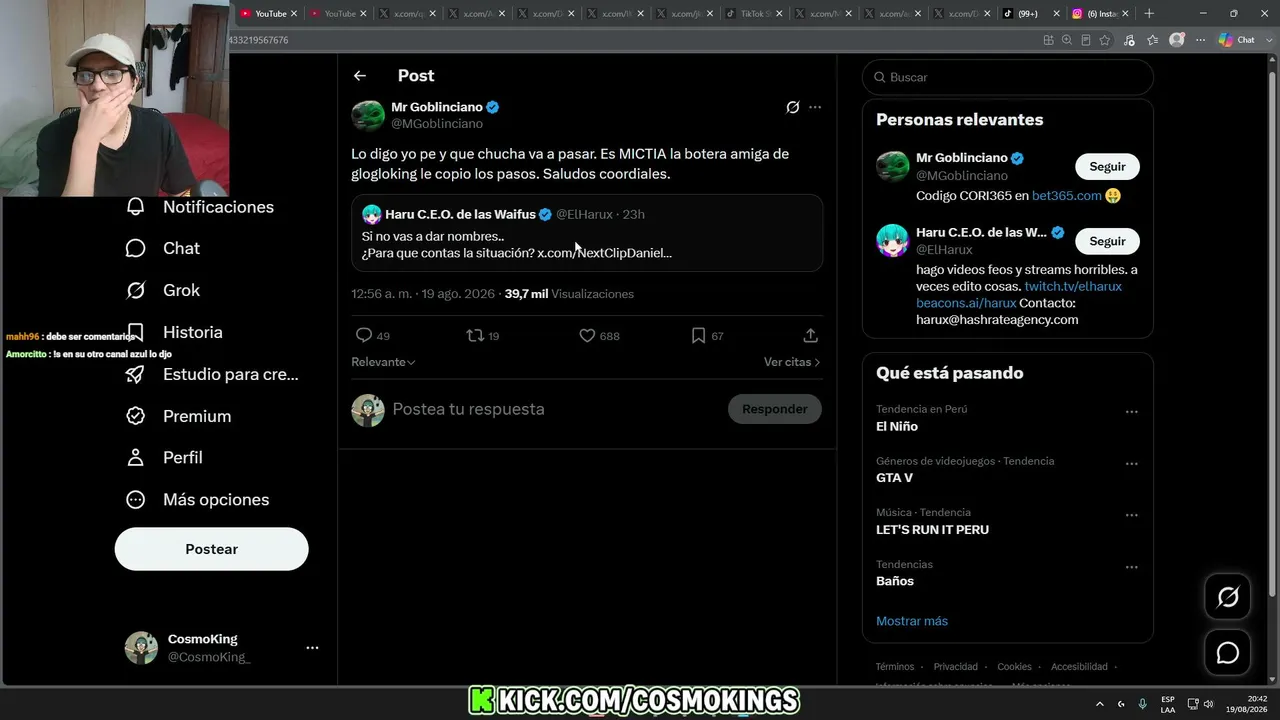Click the search magnifier icon
Viewport: 1280px width, 720px height.
[880, 77]
